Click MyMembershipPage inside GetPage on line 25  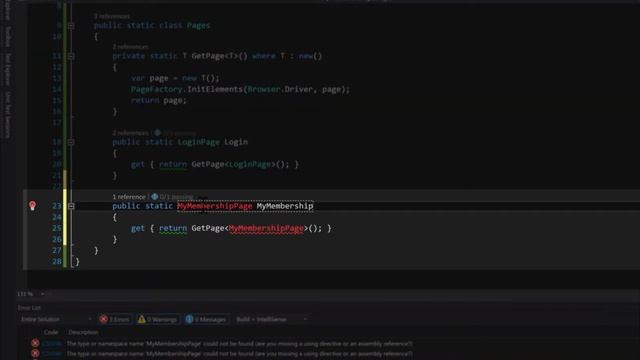tap(266, 229)
